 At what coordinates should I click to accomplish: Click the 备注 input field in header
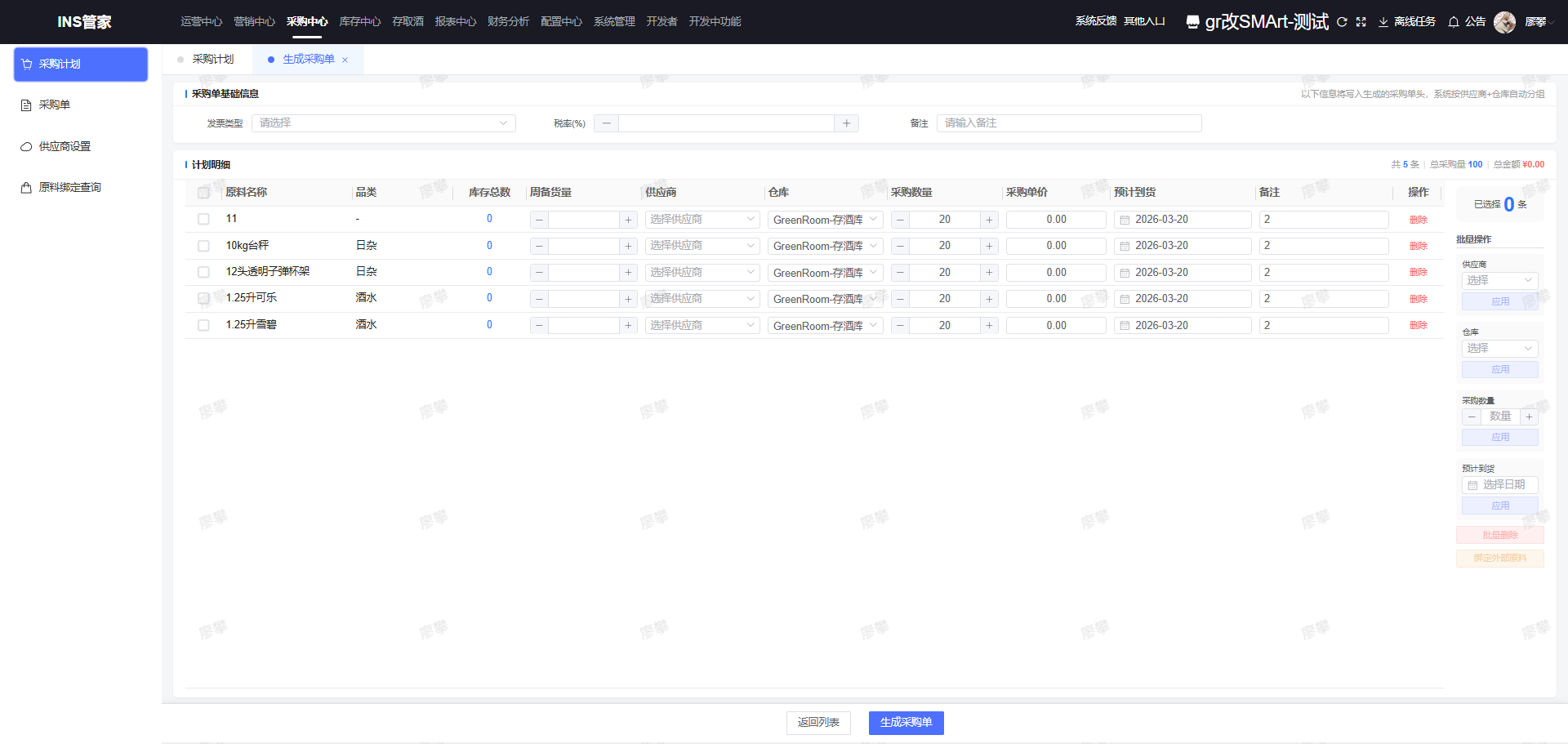click(x=1068, y=123)
